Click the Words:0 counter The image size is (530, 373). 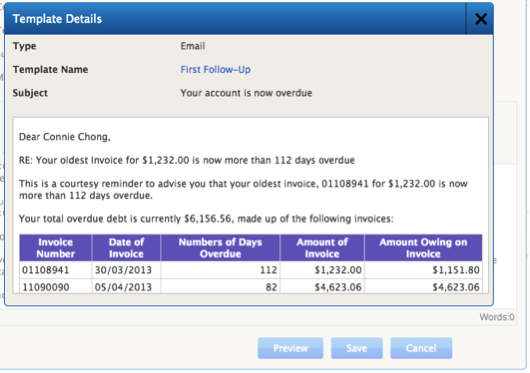pos(497,317)
